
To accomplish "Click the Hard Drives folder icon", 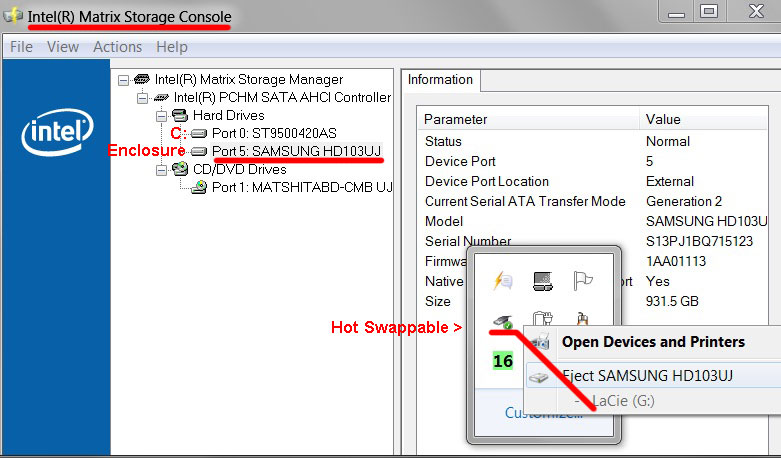I will [179, 115].
